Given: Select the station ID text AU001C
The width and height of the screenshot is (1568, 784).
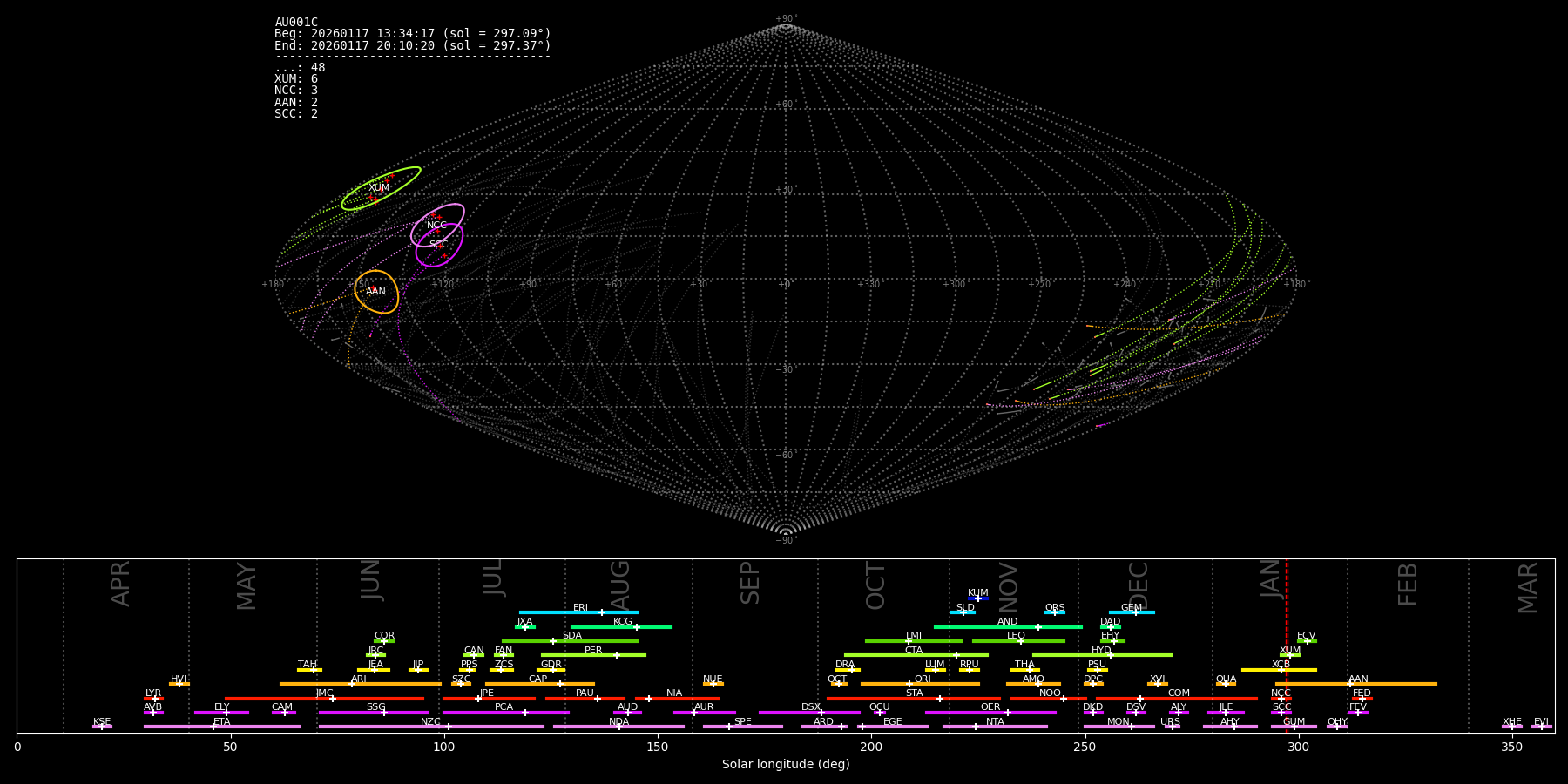Looking at the screenshot, I should tap(296, 23).
